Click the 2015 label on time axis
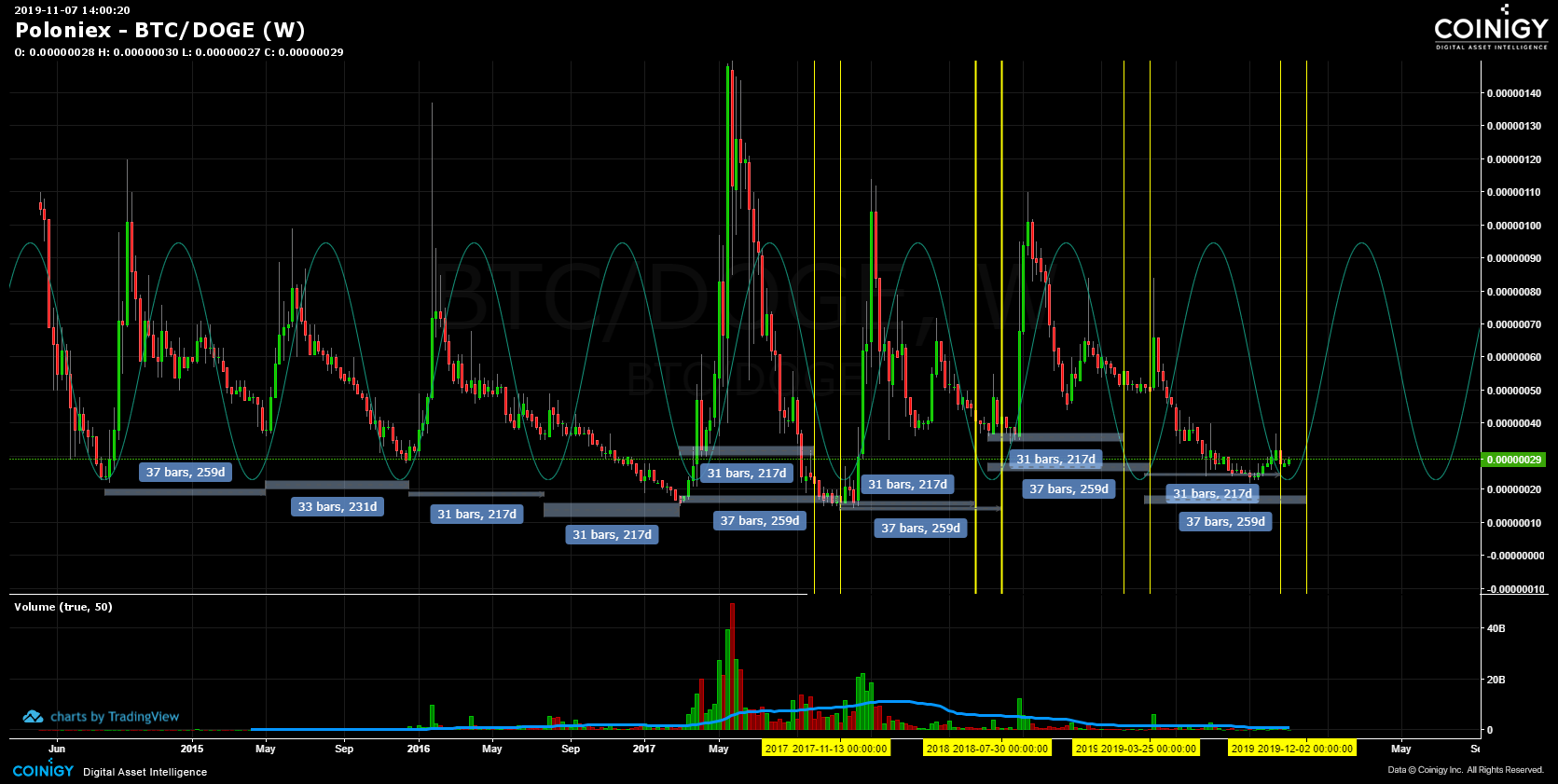 (x=191, y=749)
